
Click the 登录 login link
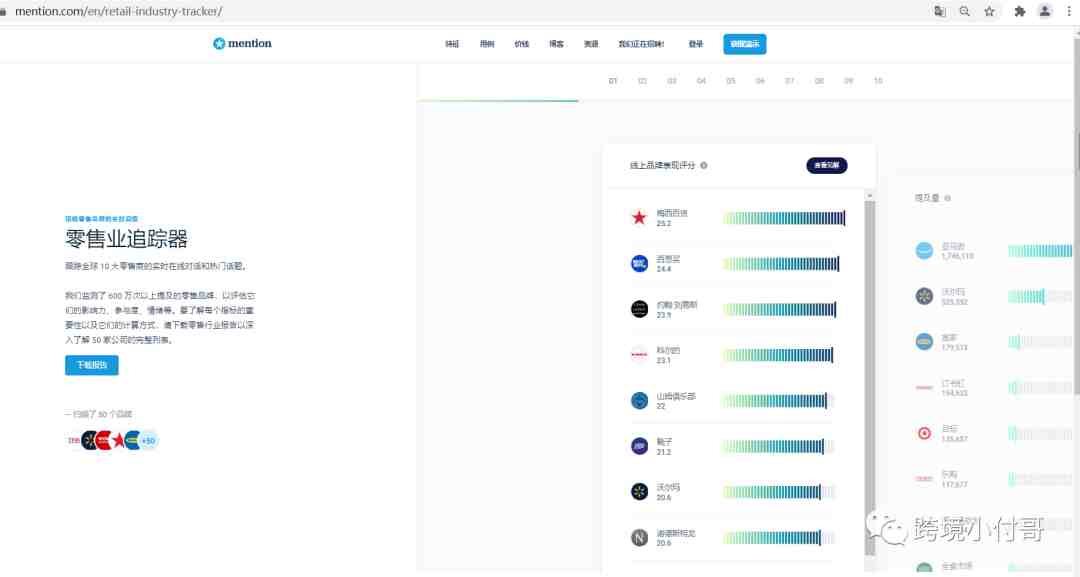point(696,44)
